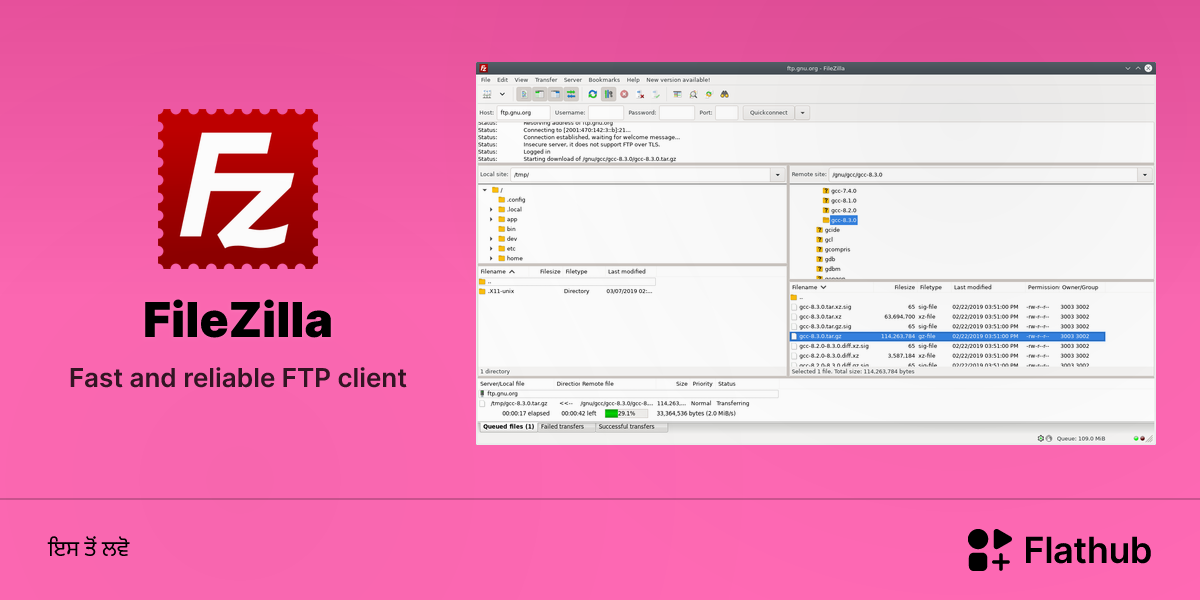The image size is (1200, 600).
Task: Open the directory listing filters dialog
Action: tap(677, 94)
